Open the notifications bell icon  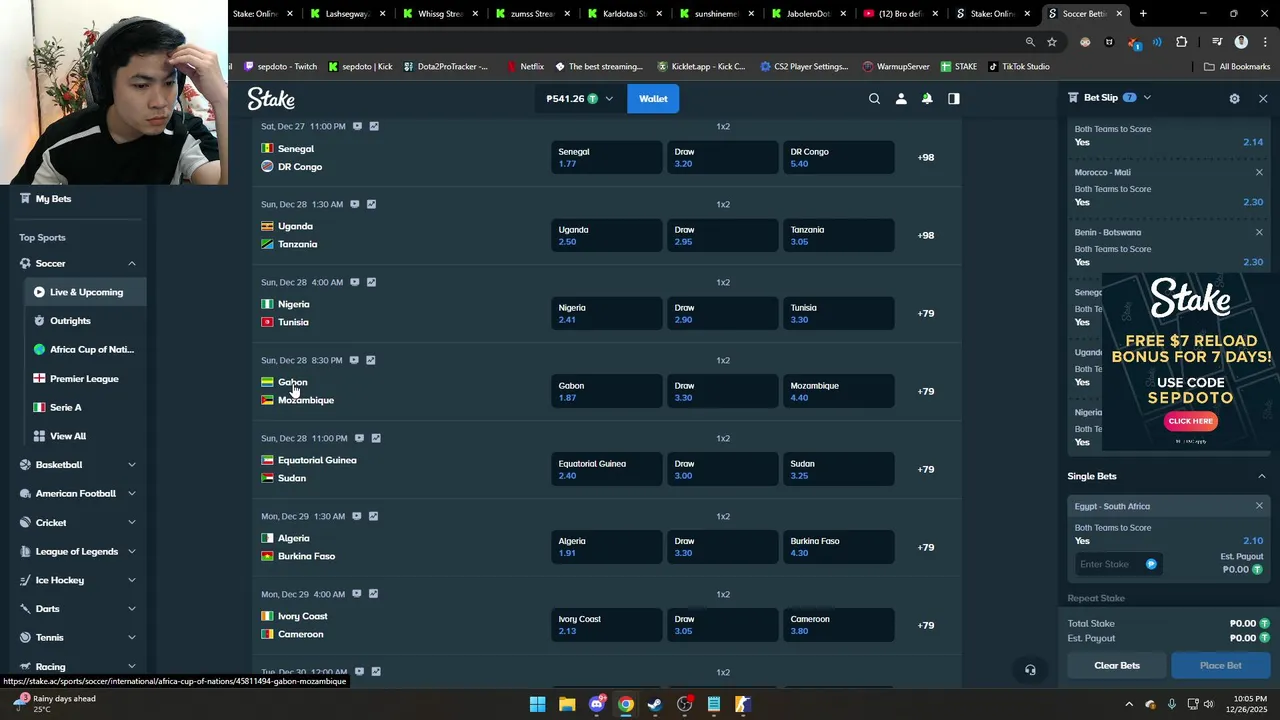point(927,99)
